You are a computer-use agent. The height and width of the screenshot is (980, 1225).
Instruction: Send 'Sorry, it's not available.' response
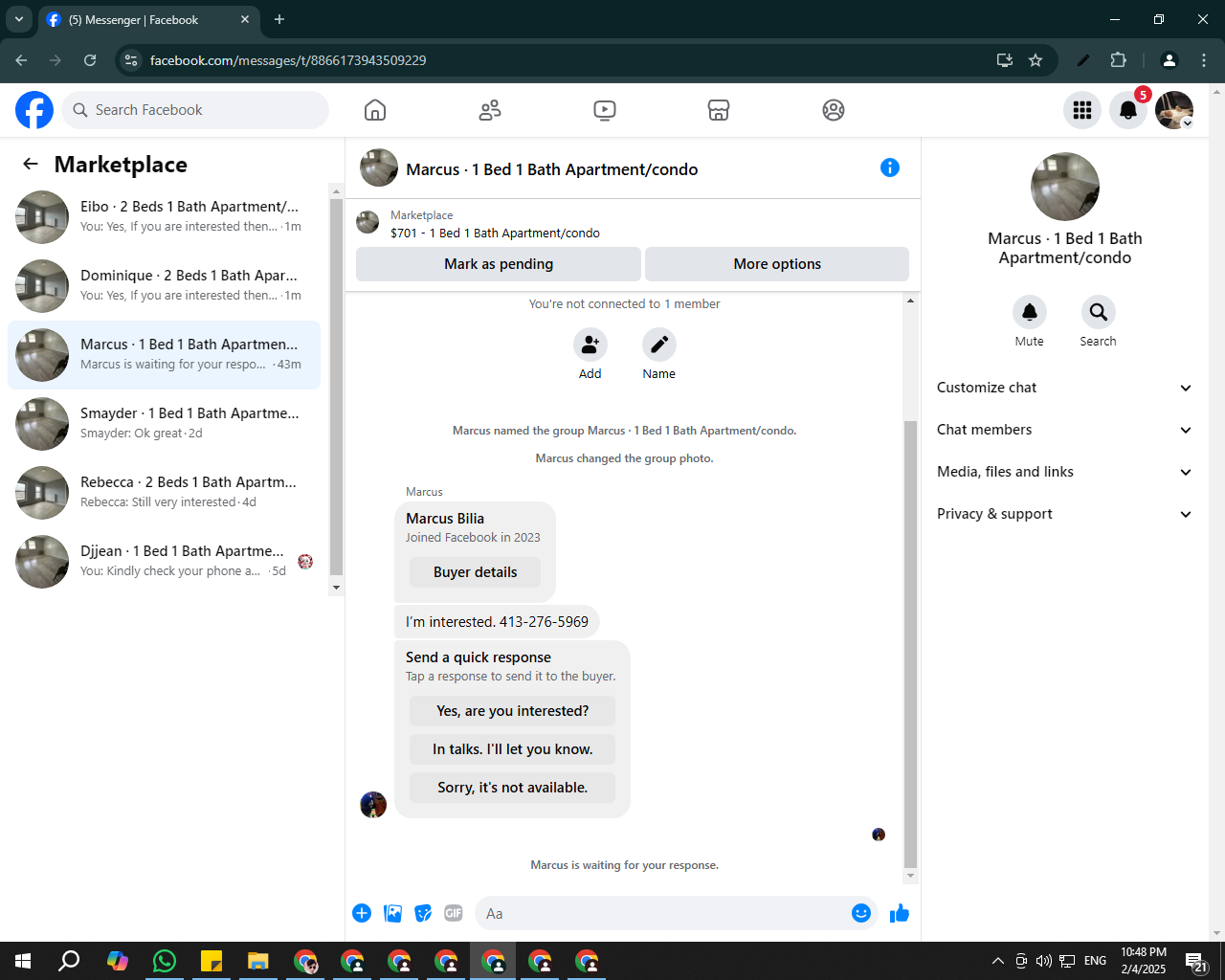tap(512, 788)
